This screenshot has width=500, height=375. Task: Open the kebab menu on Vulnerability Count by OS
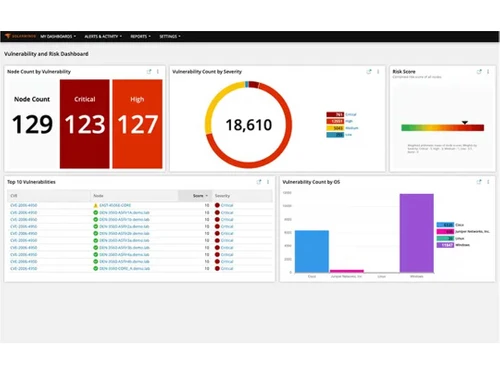click(488, 182)
